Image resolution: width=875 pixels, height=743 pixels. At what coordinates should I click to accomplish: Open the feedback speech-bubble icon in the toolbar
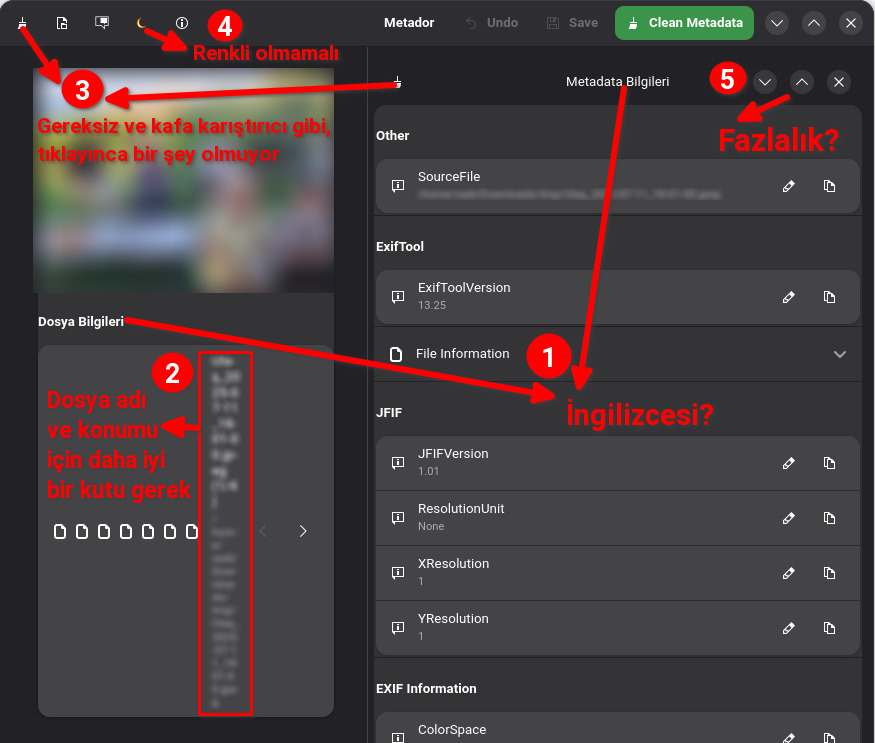point(101,22)
